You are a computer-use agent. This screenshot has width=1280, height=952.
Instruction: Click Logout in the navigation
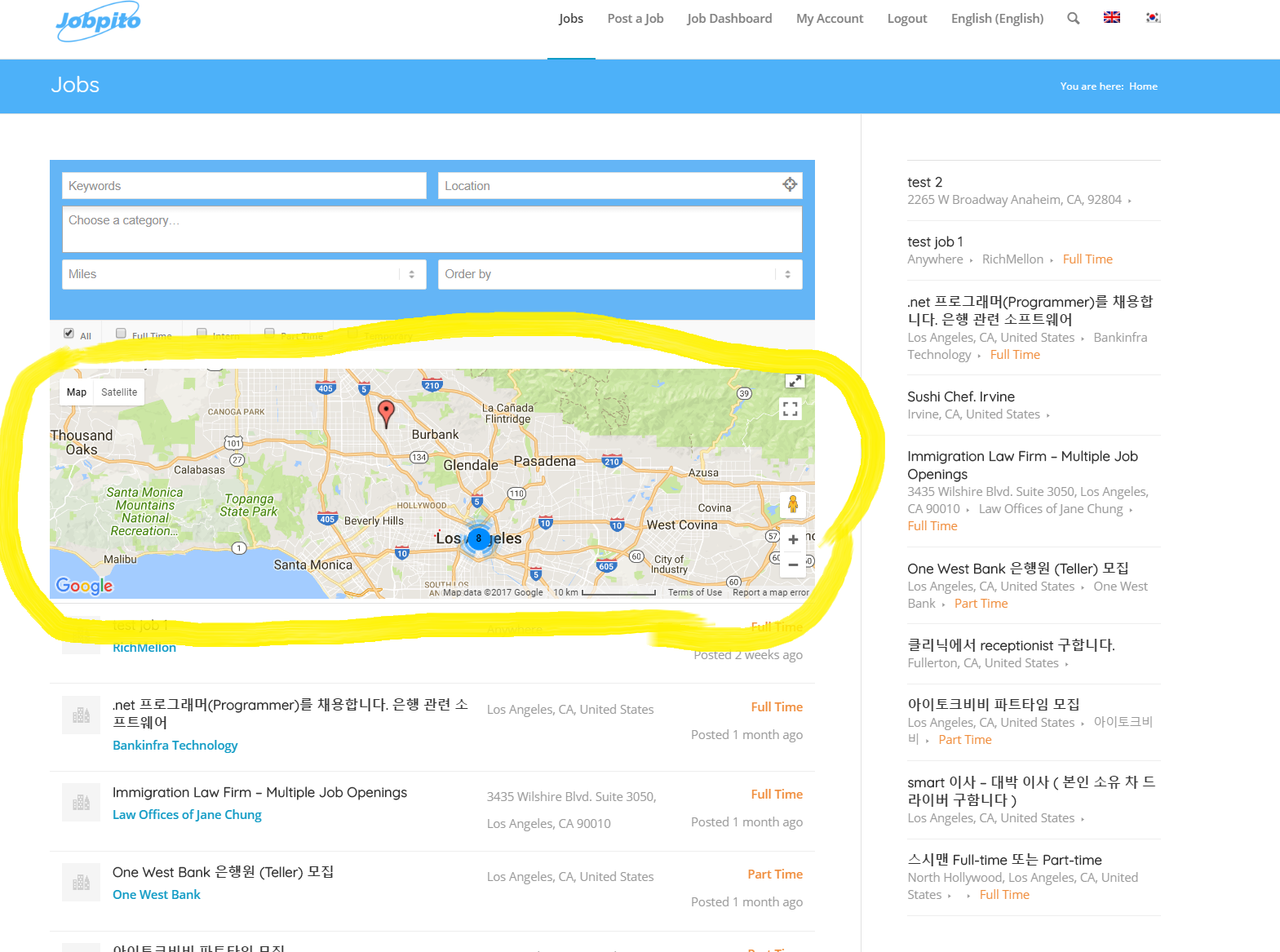[907, 18]
